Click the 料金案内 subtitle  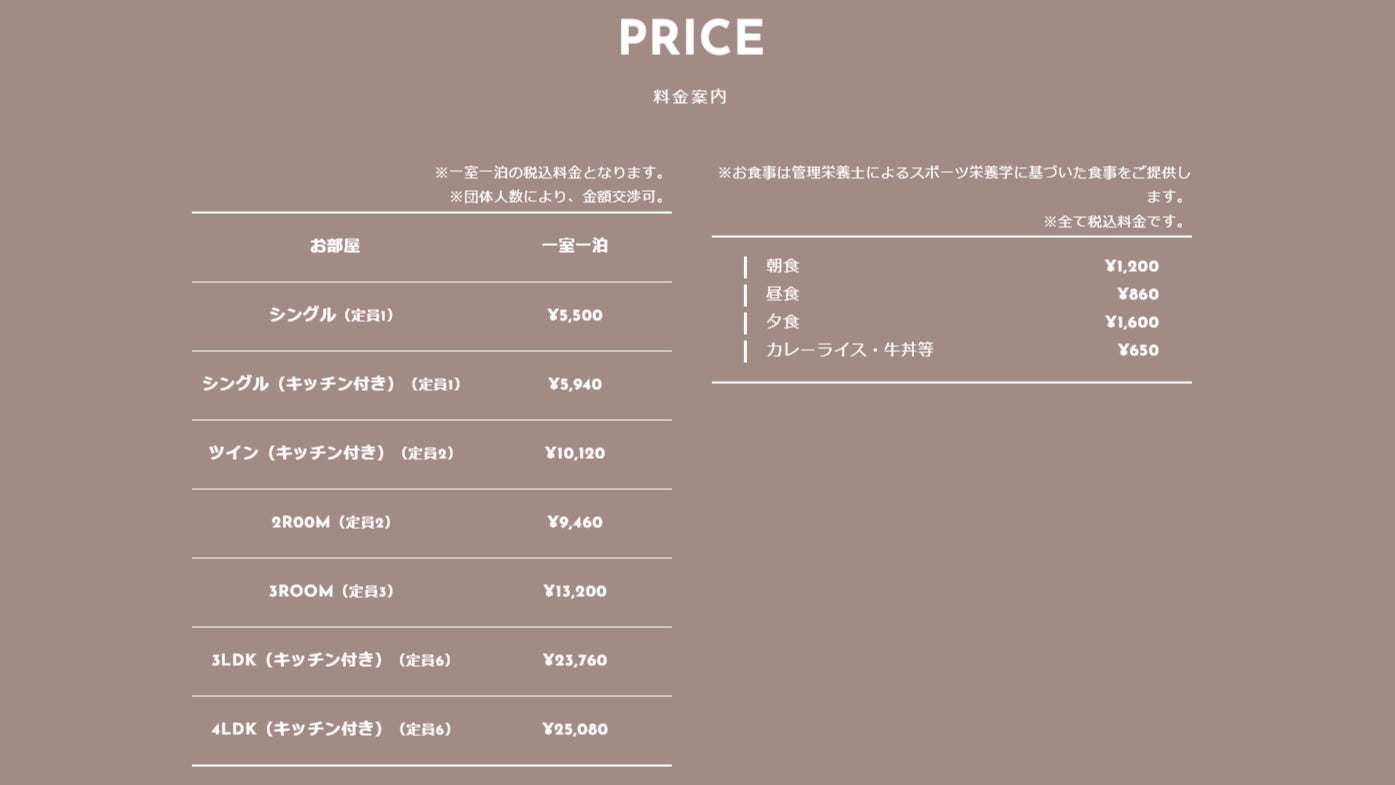coord(690,97)
